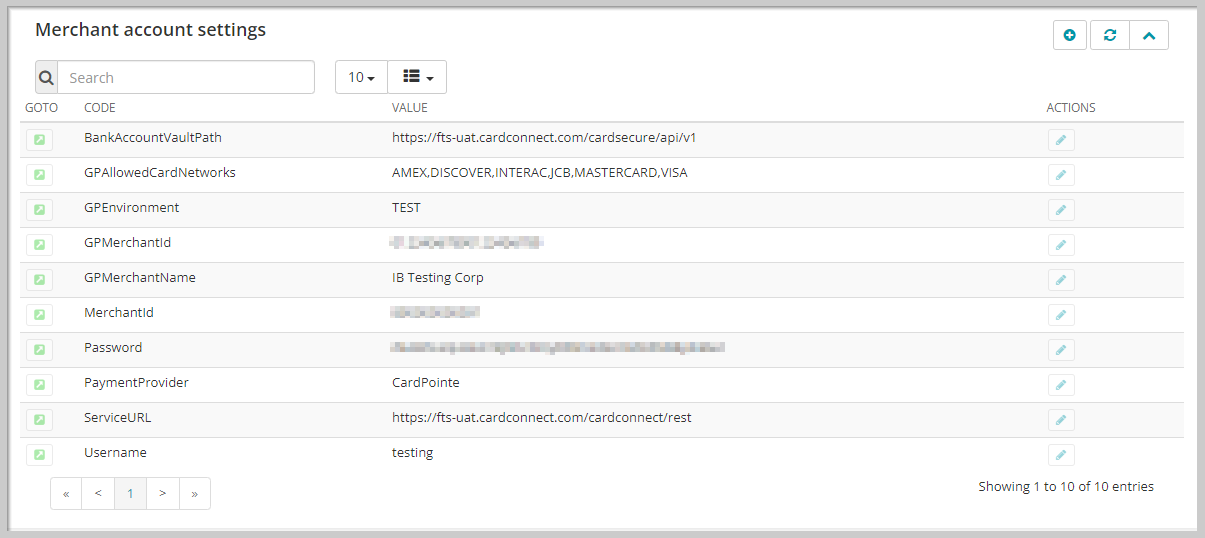The width and height of the screenshot is (1205, 538).
Task: Focus the Search input field
Action: (x=186, y=77)
